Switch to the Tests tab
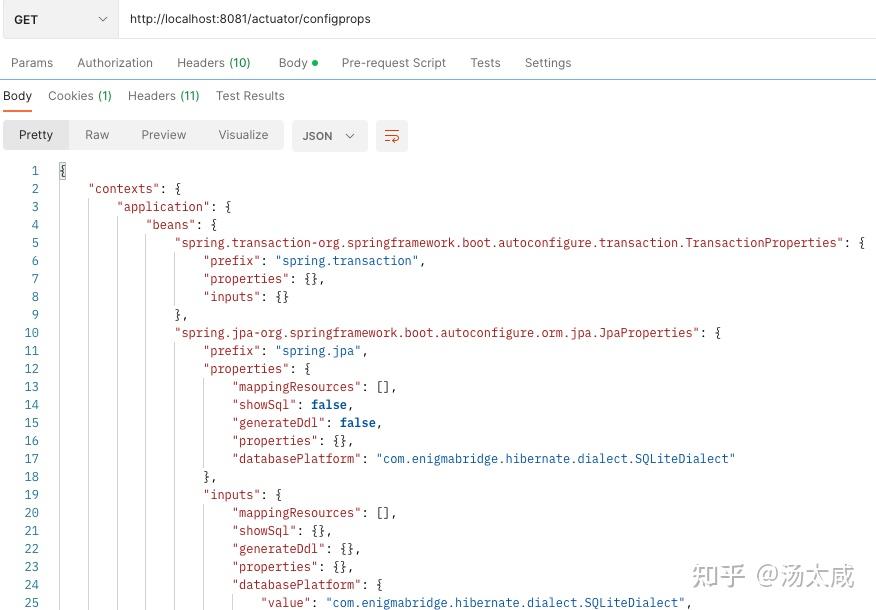 click(x=485, y=63)
